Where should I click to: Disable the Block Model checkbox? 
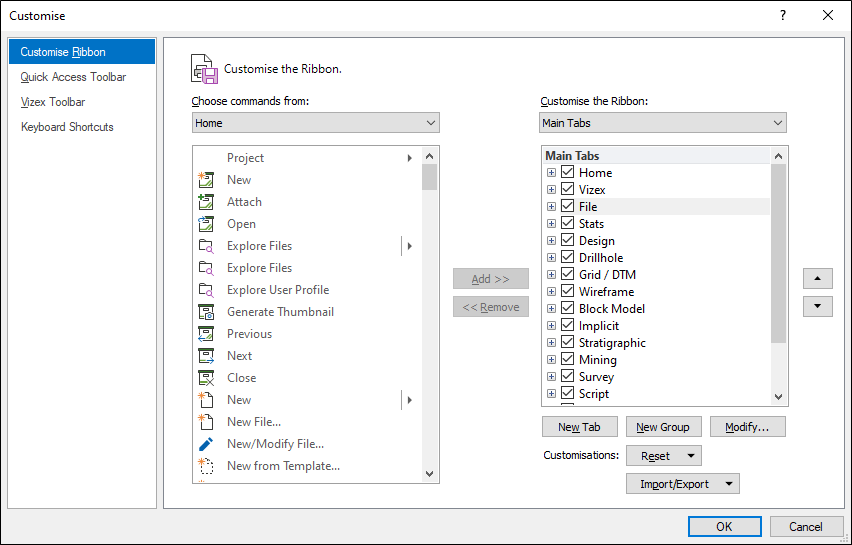pos(567,308)
